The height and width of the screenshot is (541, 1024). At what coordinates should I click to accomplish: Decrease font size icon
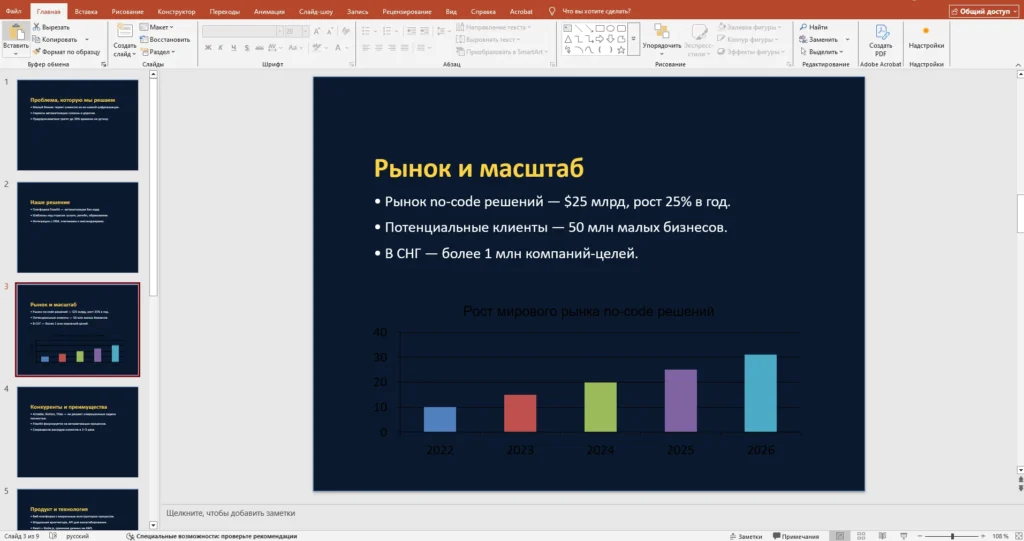330,31
